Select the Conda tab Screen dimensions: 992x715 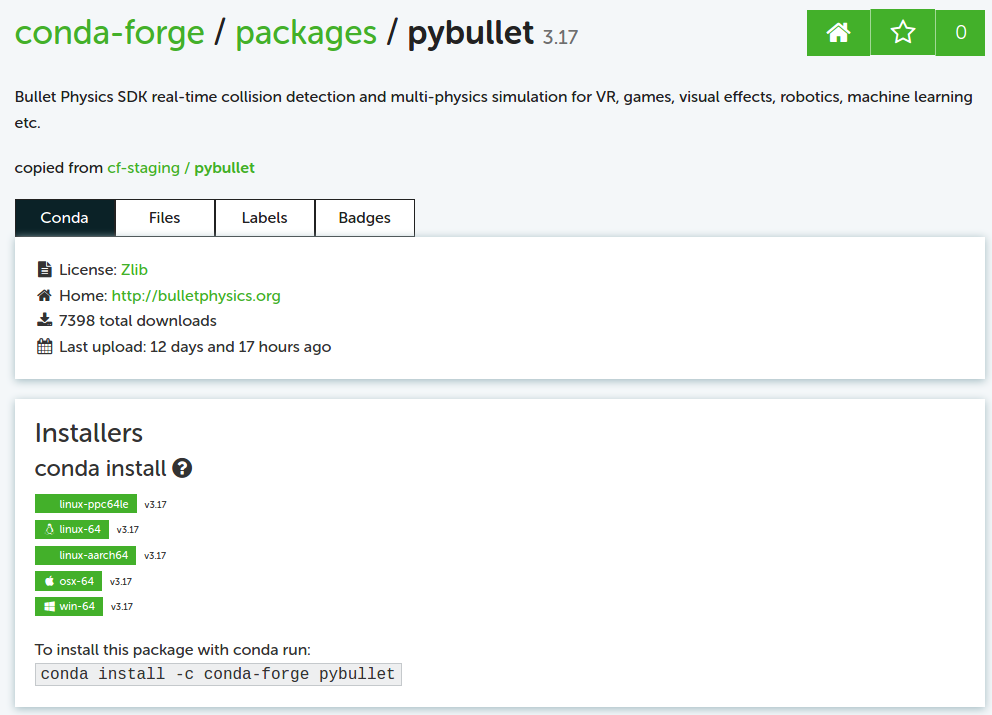64,217
